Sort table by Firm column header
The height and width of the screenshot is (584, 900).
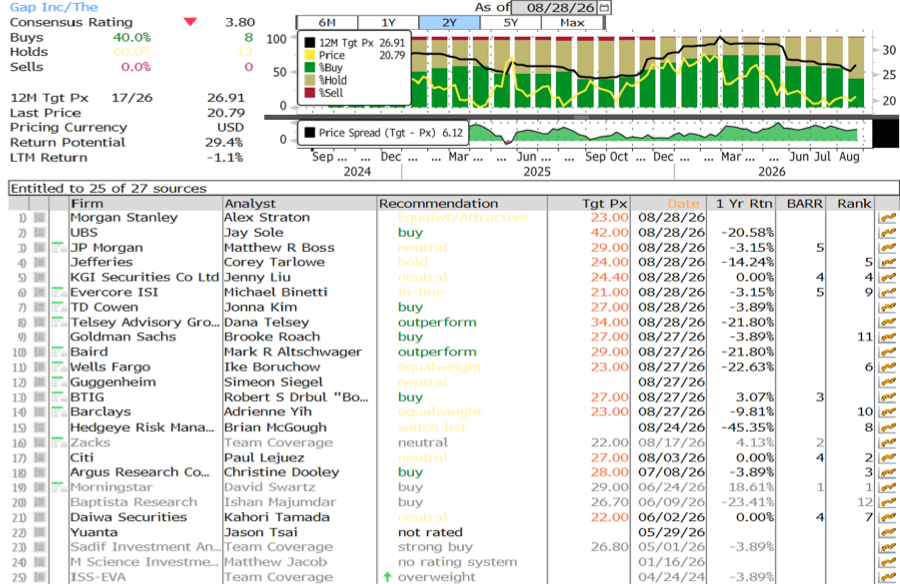146,203
